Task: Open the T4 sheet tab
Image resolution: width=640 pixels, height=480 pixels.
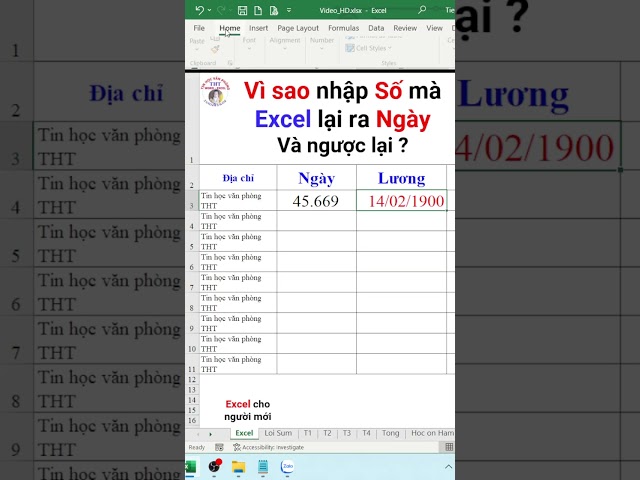Action: [x=367, y=433]
